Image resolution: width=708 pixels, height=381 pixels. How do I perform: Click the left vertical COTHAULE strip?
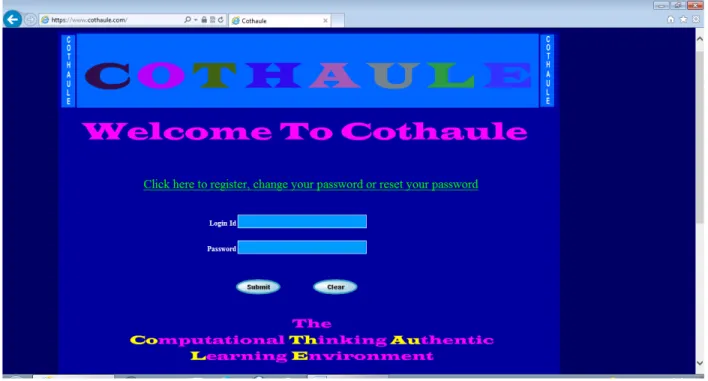pos(69,71)
